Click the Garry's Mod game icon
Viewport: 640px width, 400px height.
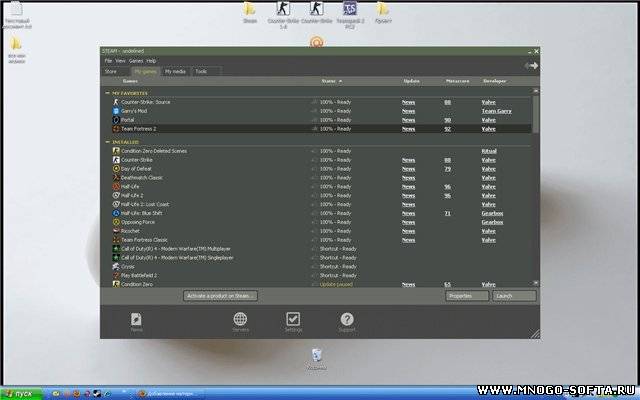tap(116, 111)
